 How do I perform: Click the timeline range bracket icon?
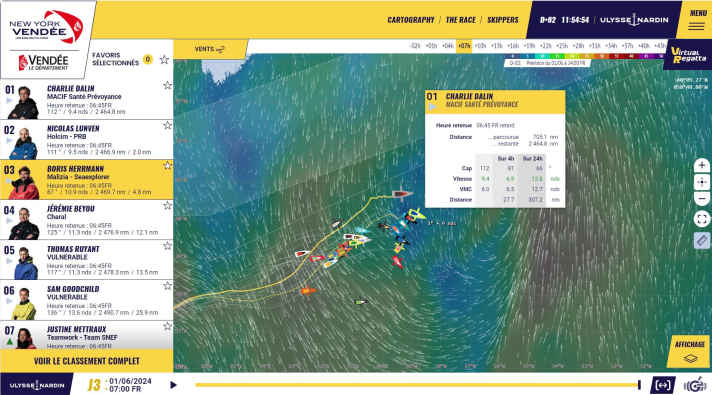pyautogui.click(x=663, y=385)
